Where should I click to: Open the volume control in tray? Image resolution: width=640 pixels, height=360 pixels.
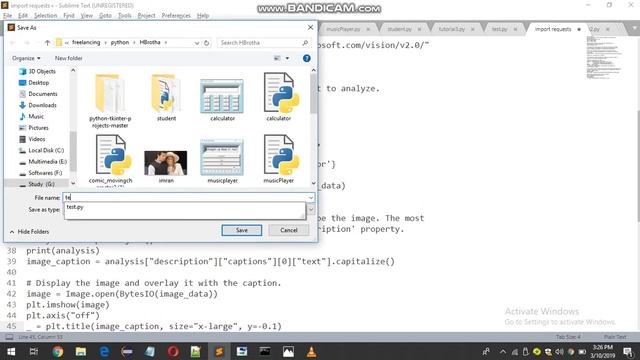[x=559, y=351]
